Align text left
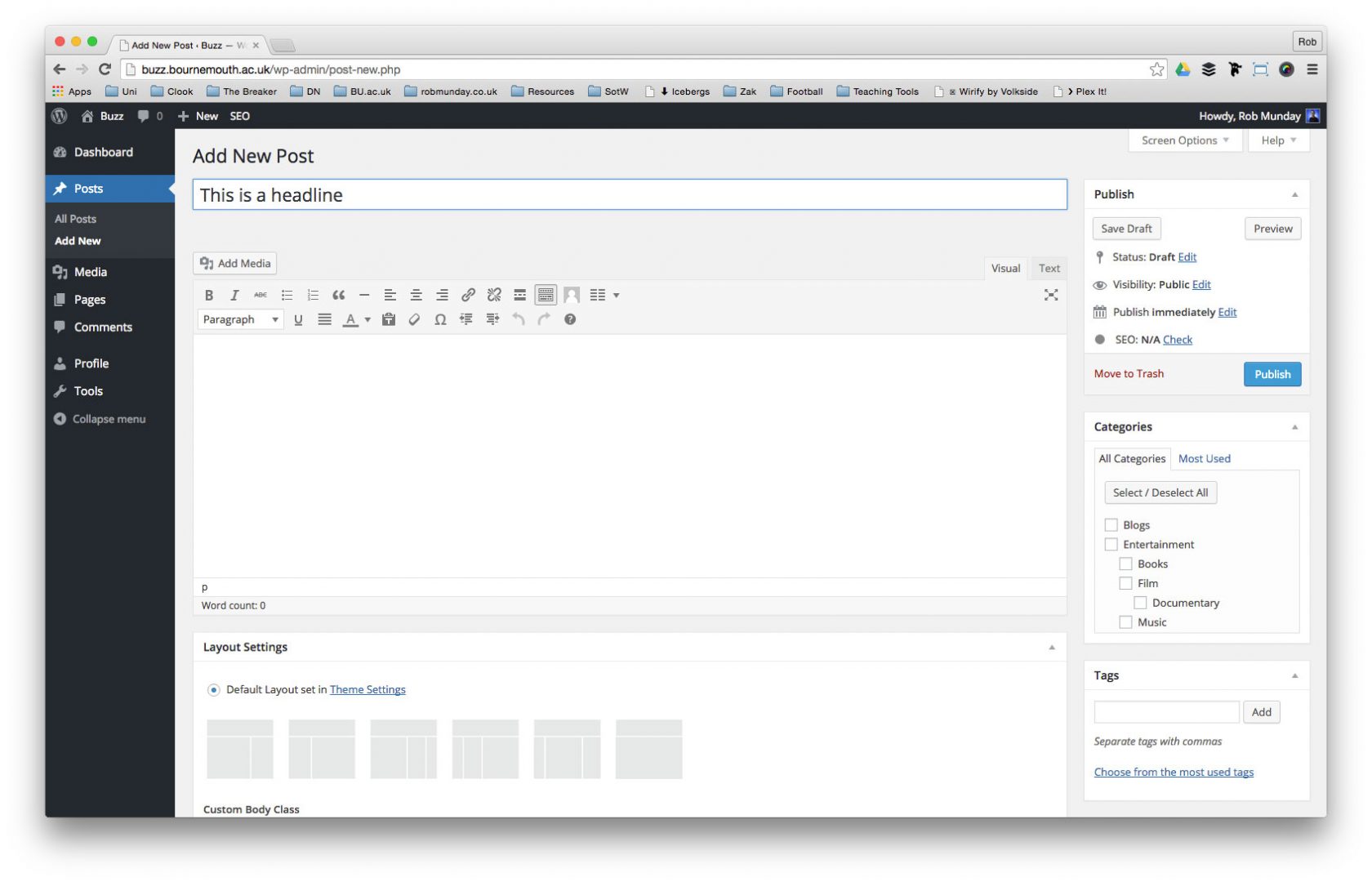Viewport: 1372px width, 882px height. pyautogui.click(x=390, y=295)
